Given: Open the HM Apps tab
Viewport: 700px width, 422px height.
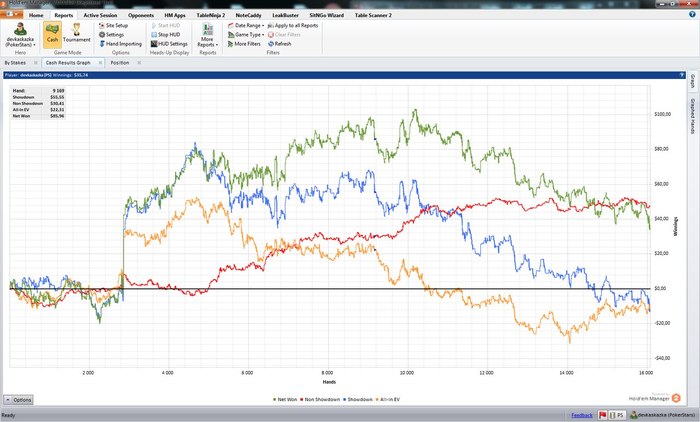Looking at the screenshot, I should click(x=175, y=15).
